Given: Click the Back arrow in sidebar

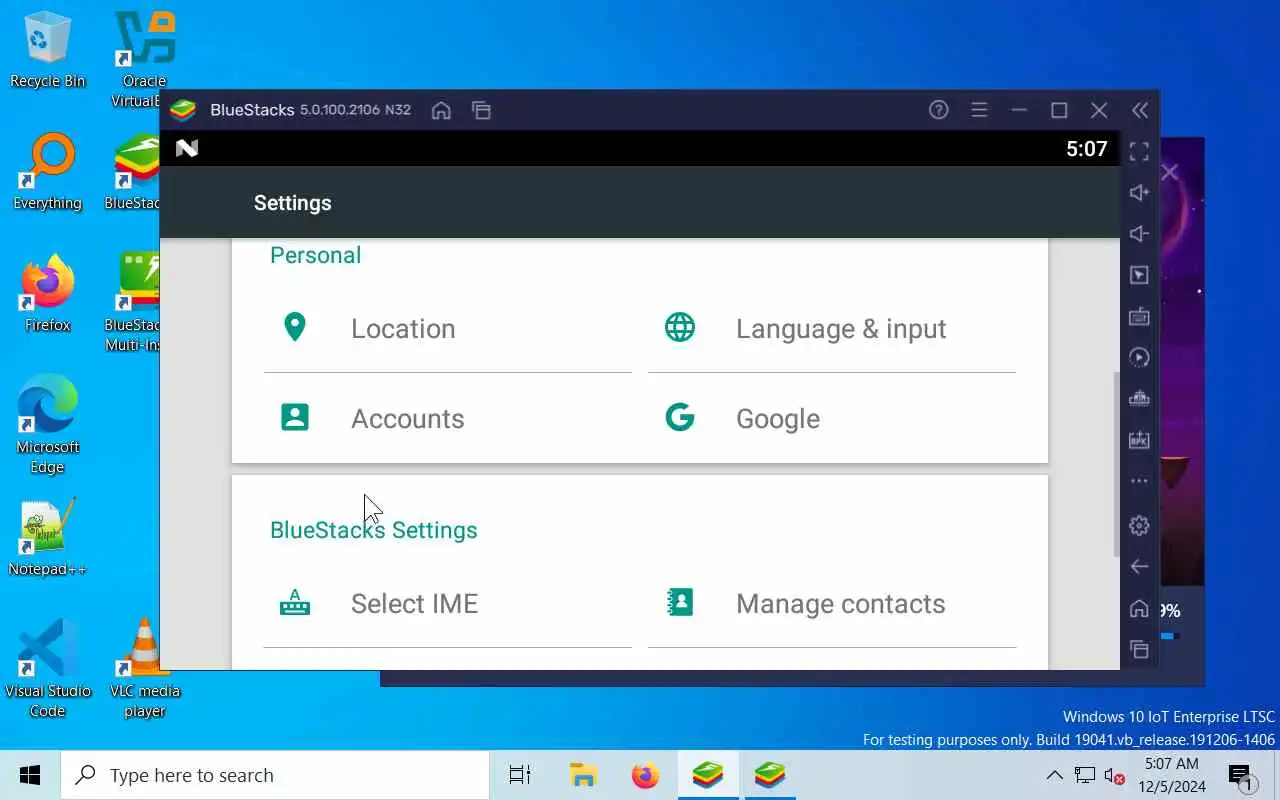Looking at the screenshot, I should (1139, 566).
